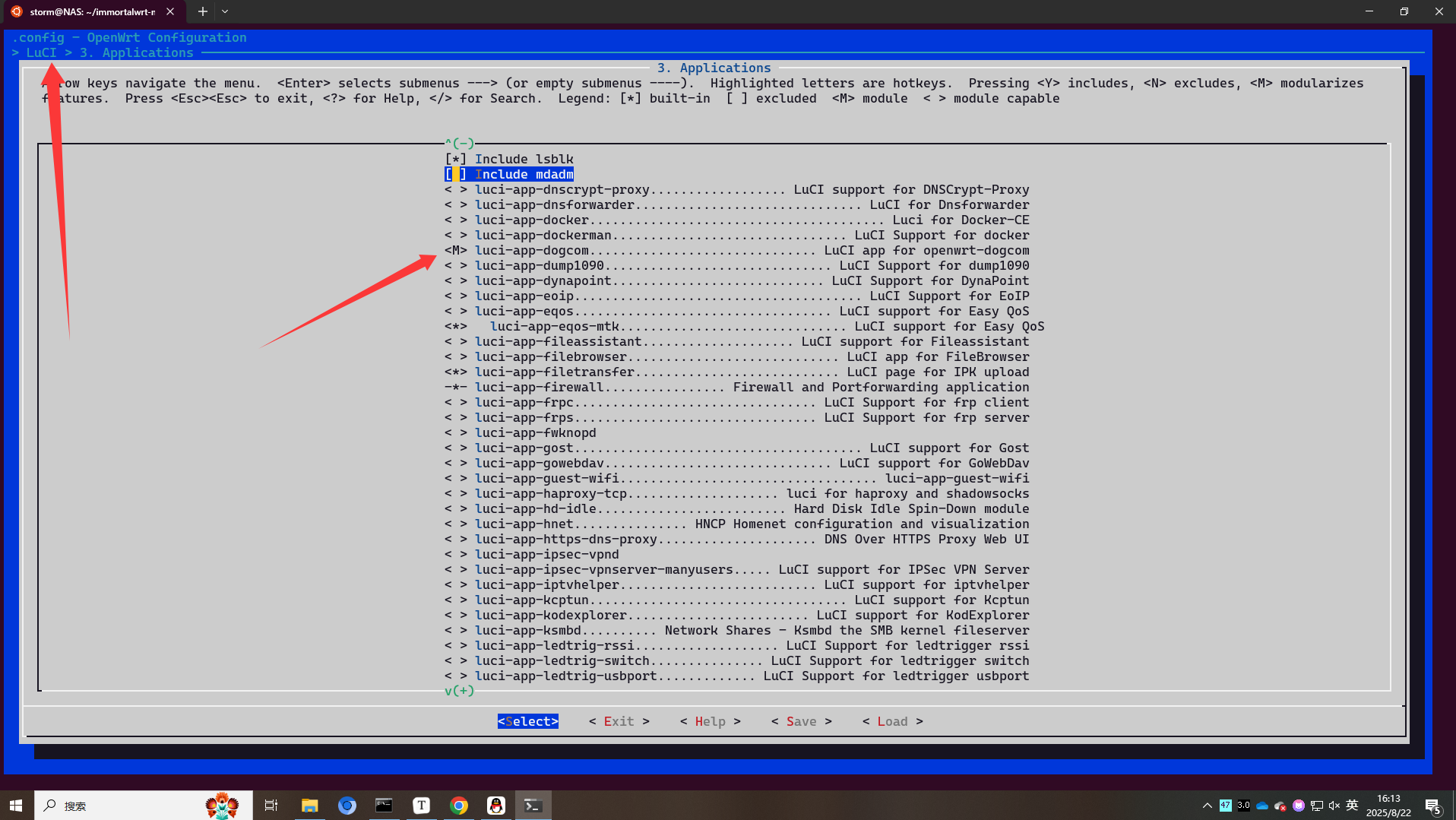Show hidden system tray icons
The width and height of the screenshot is (1456, 820).
(1207, 806)
